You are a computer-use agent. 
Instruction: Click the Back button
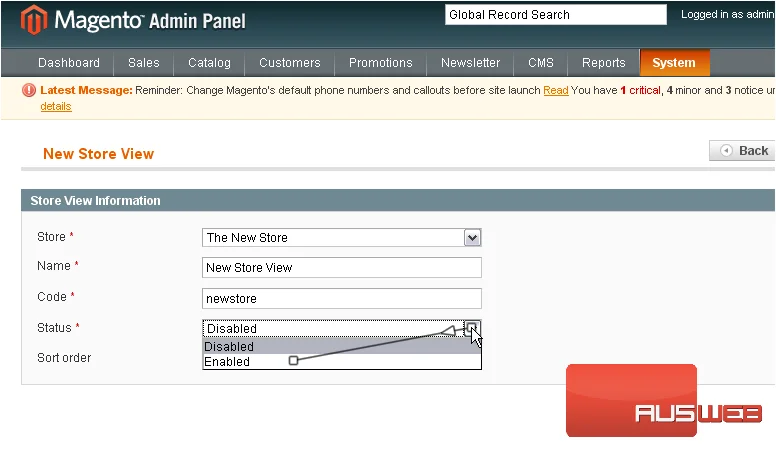click(x=743, y=150)
